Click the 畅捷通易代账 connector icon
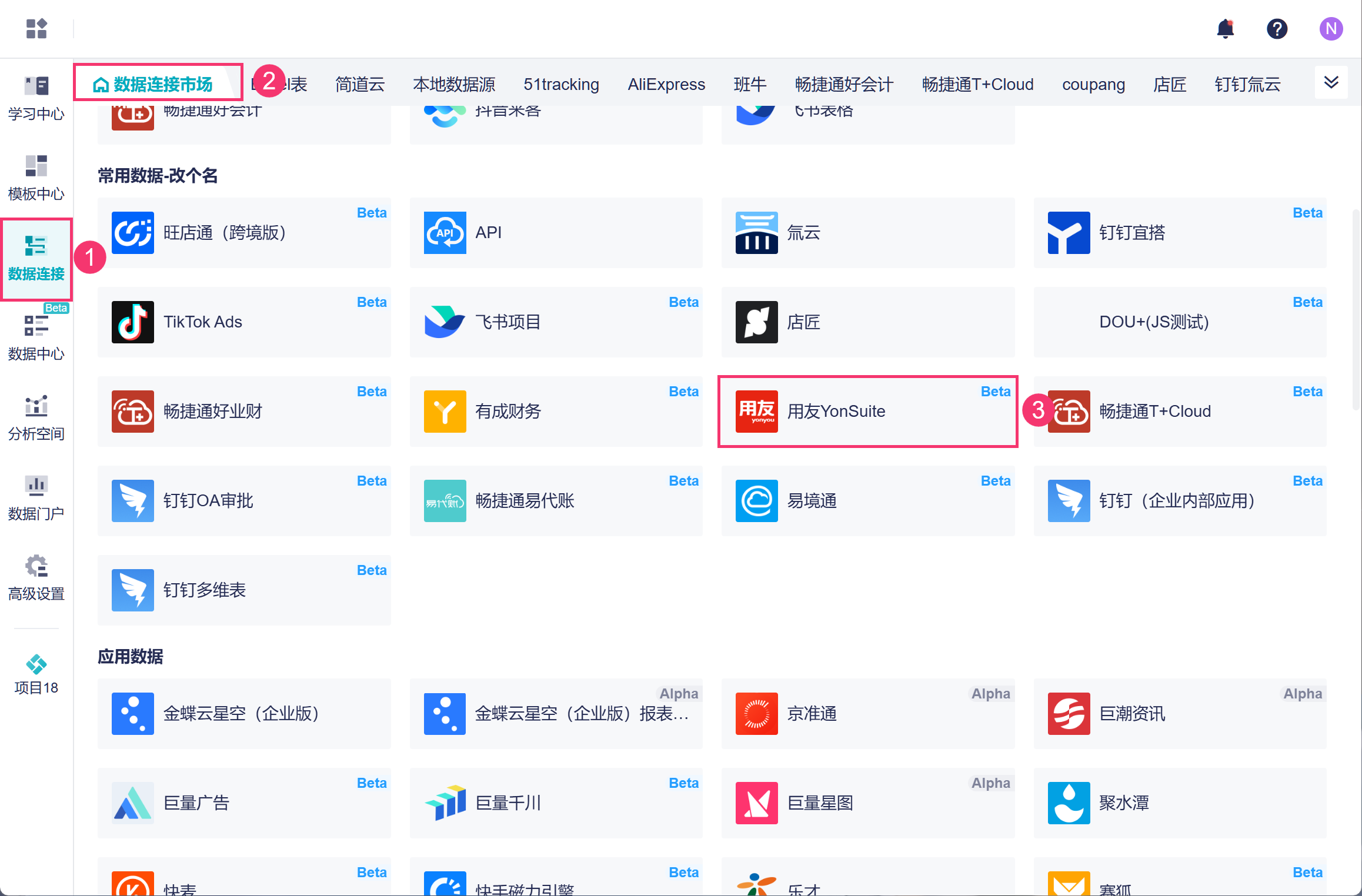 pos(445,501)
